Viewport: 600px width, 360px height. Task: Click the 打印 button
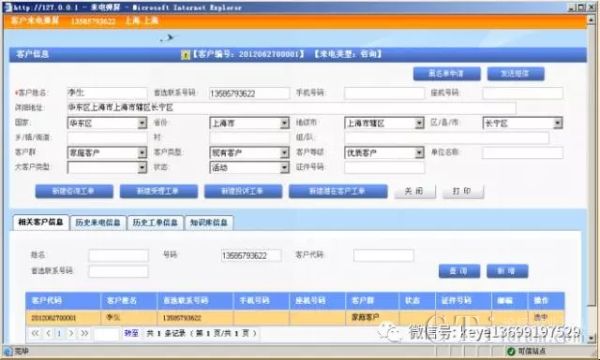(x=463, y=191)
